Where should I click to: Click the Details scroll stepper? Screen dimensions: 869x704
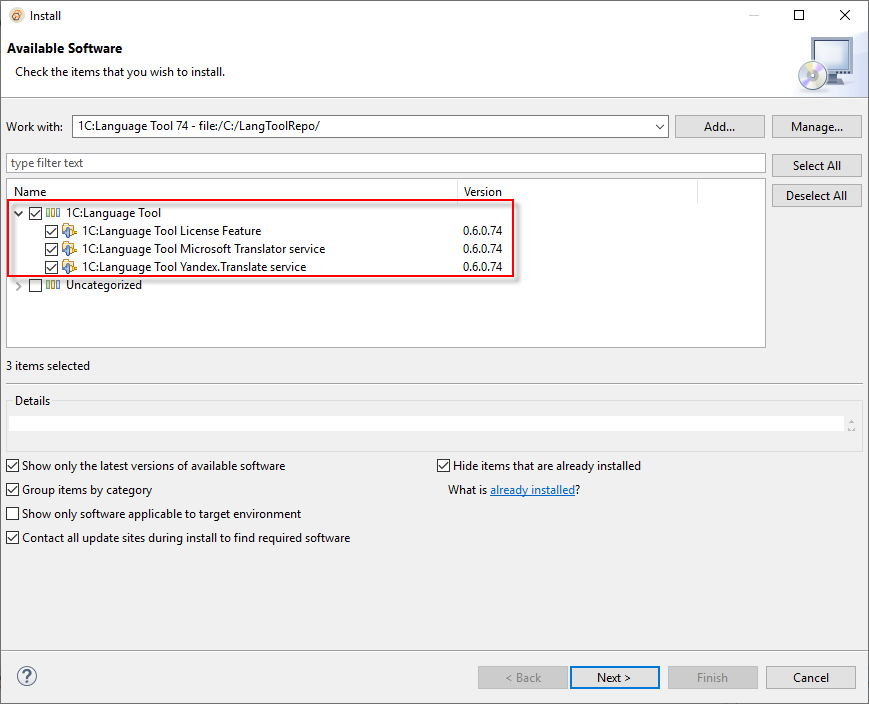[x=851, y=424]
